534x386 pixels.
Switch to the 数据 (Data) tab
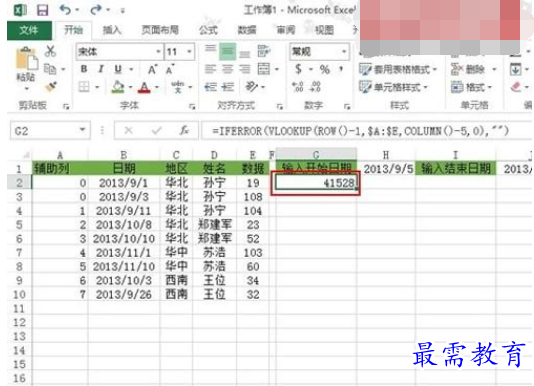(x=247, y=30)
